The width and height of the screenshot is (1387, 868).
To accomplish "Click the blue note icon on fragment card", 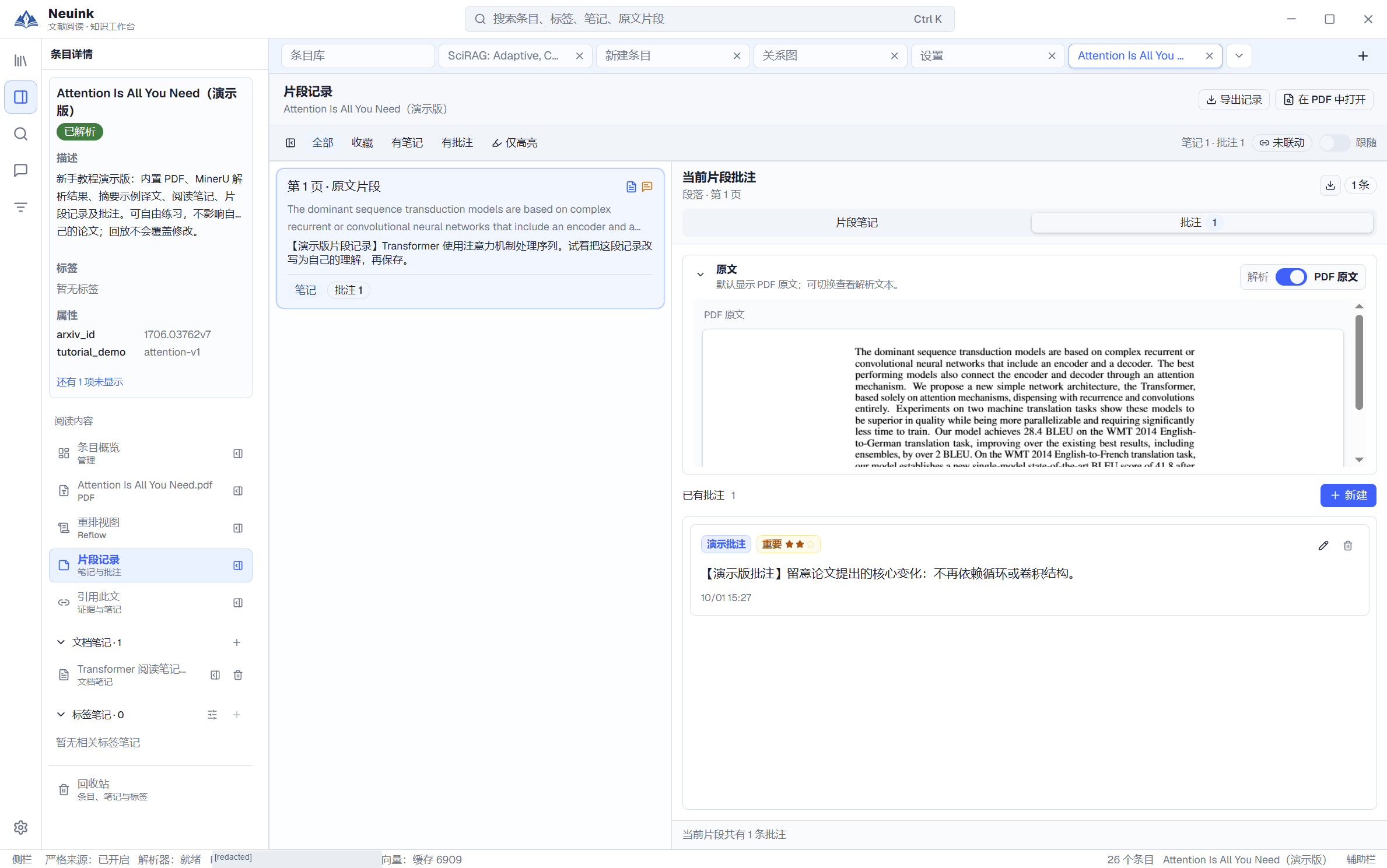I will coord(631,187).
